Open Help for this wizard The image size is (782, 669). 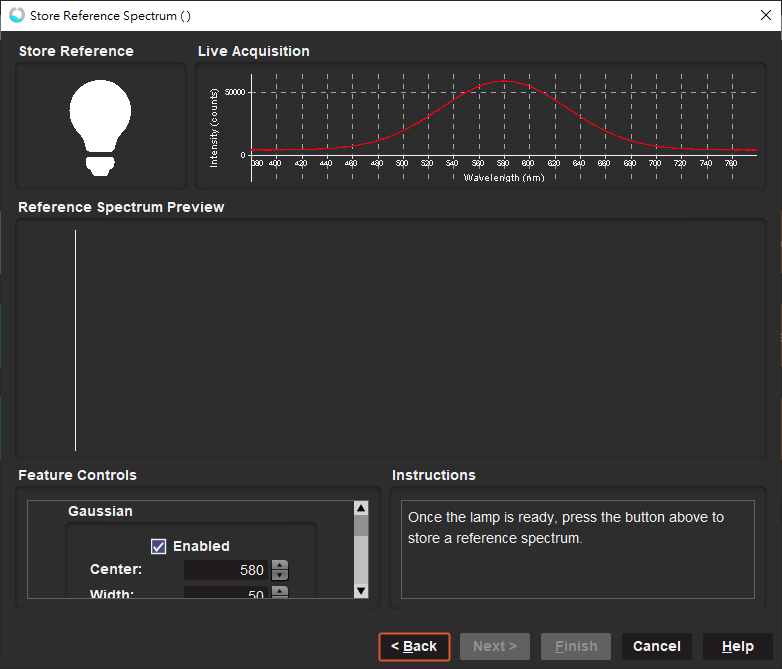tap(737, 646)
